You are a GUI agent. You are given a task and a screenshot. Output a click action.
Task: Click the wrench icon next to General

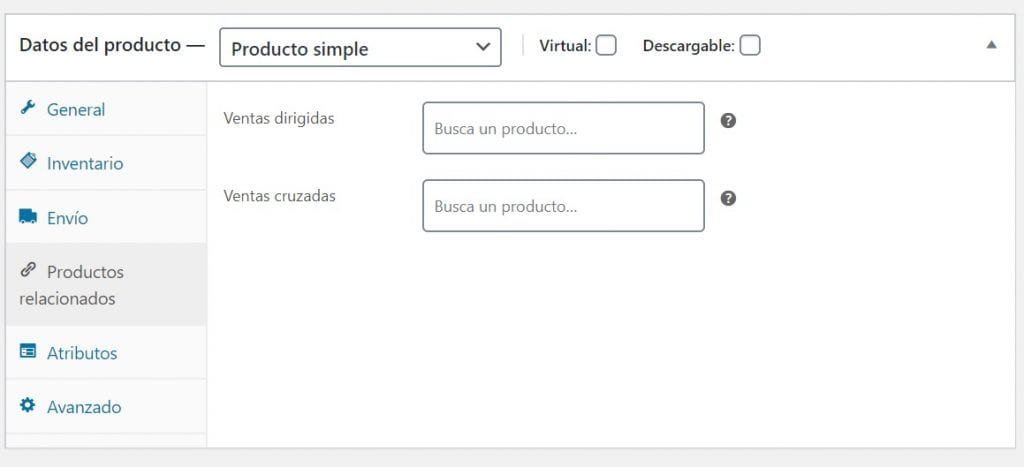[x=27, y=108]
